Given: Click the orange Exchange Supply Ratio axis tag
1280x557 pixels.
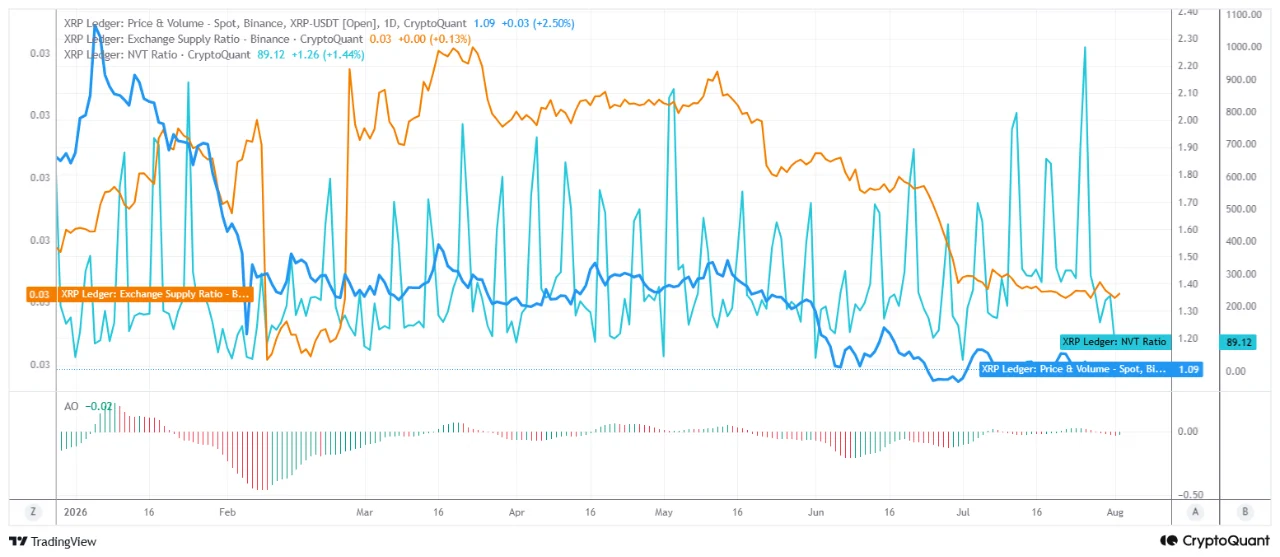Looking at the screenshot, I should (x=139, y=295).
